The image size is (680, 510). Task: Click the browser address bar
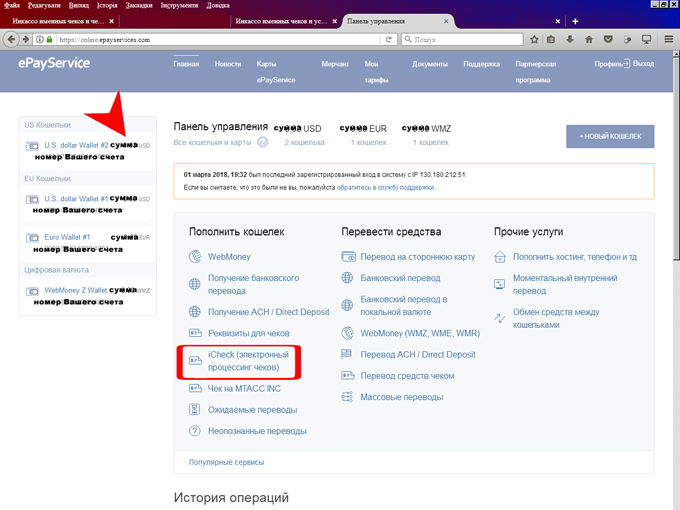[217, 39]
